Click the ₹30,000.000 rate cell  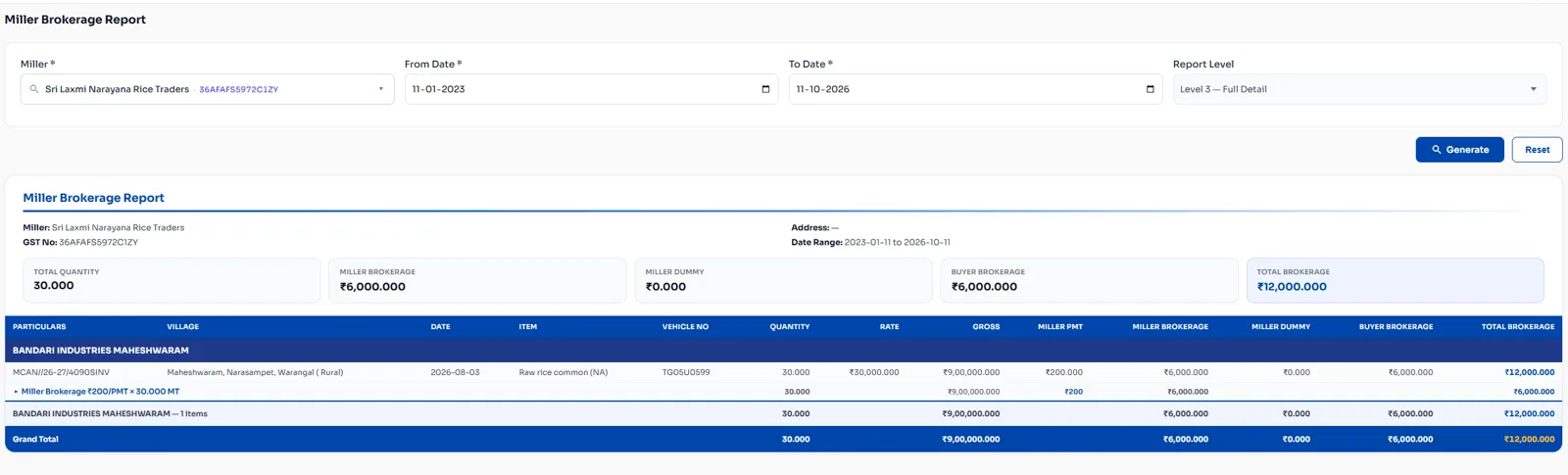[874, 373]
